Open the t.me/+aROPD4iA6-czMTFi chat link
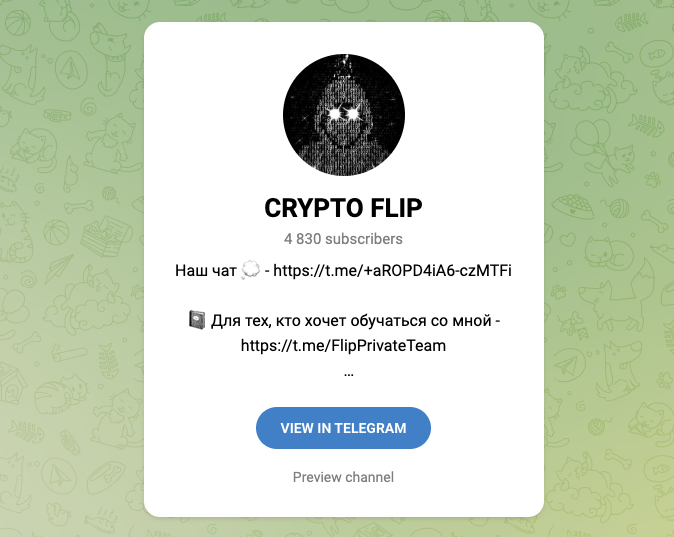674x537 pixels. 392,270
